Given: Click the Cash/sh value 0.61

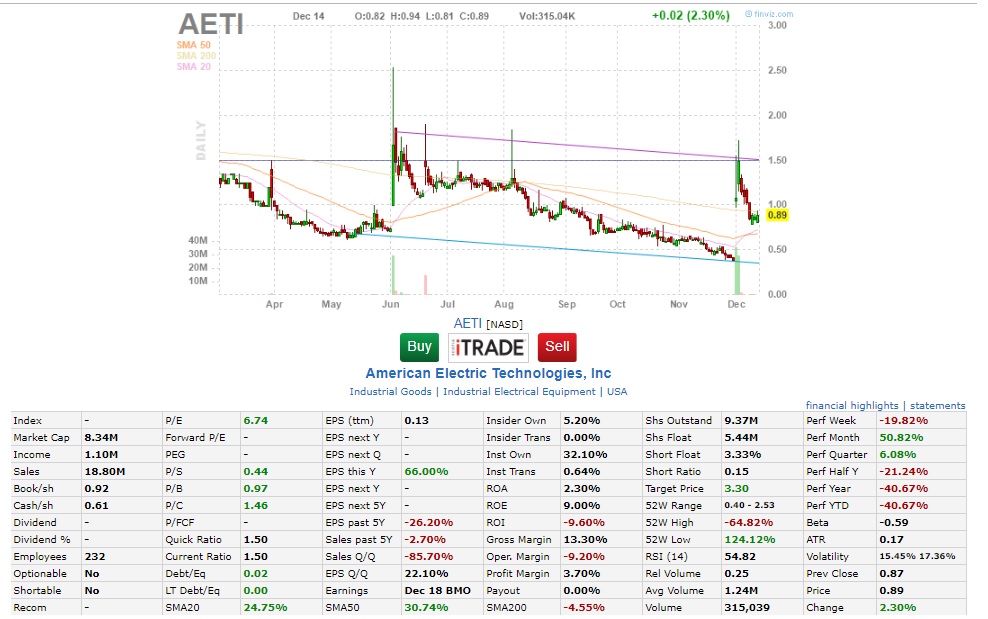Looking at the screenshot, I should 96,506.
